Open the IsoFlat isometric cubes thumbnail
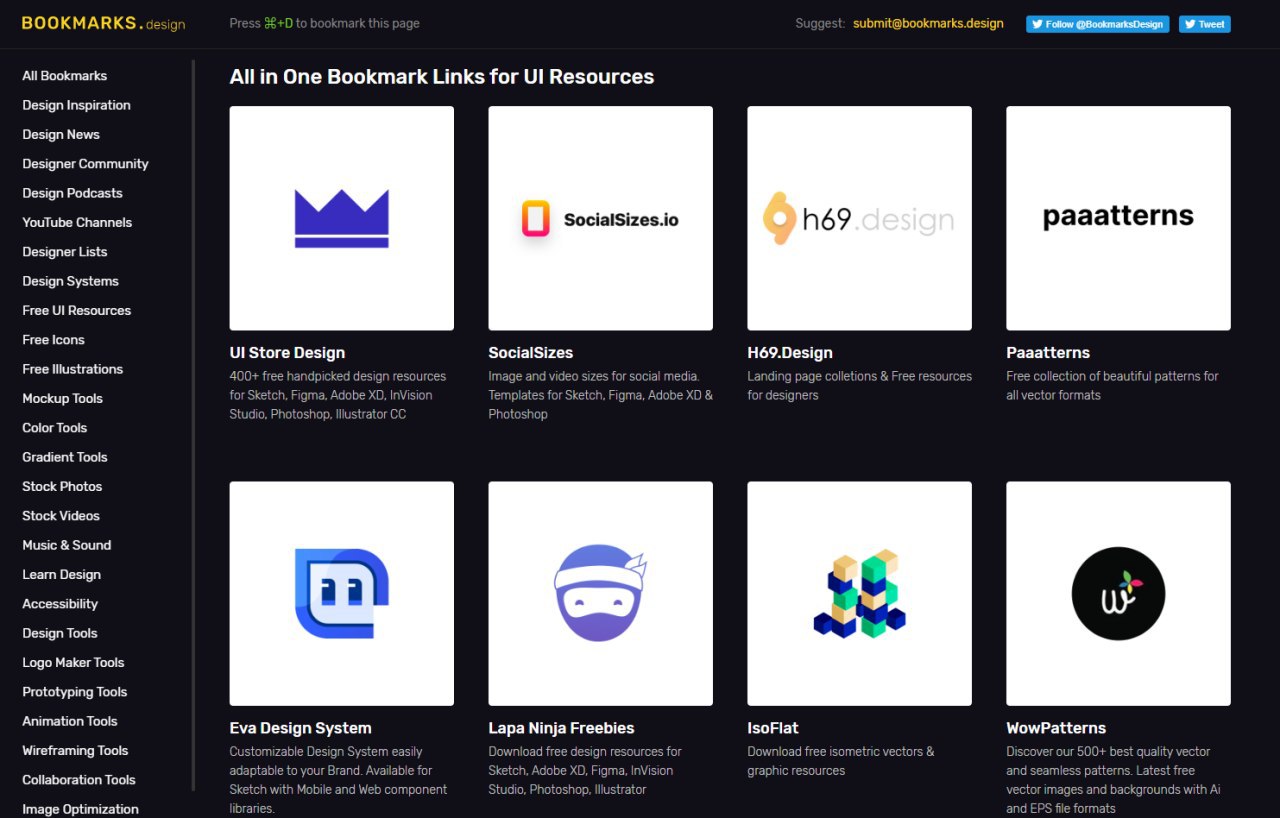1280x818 pixels. pos(859,593)
